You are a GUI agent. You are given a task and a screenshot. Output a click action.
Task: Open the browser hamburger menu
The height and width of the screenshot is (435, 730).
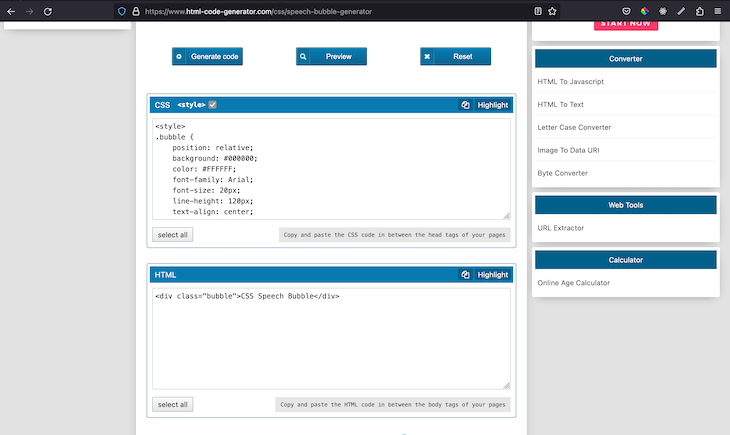pyautogui.click(x=718, y=11)
